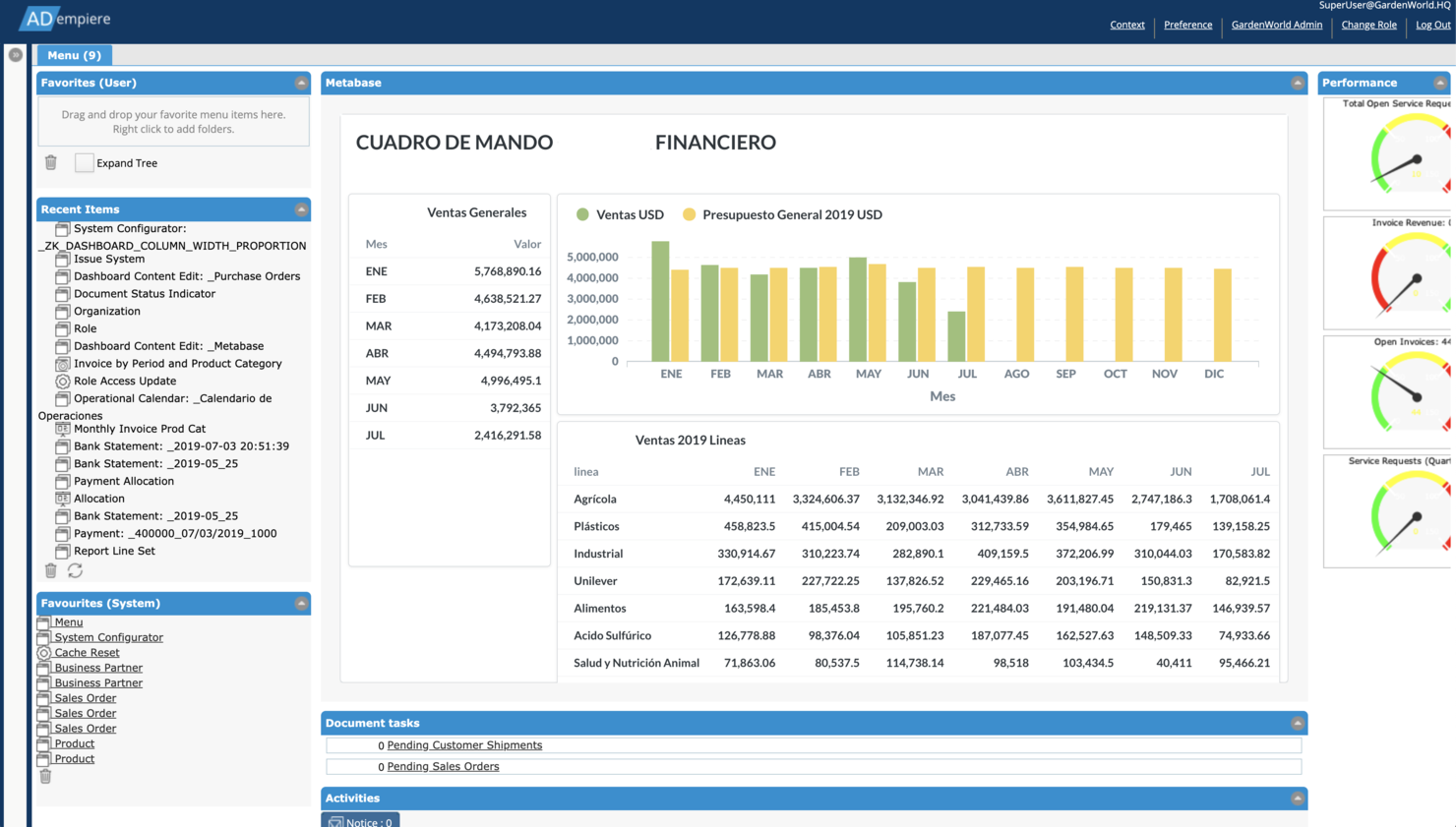Enable the Expand Tree checkbox
The width and height of the screenshot is (1456, 827).
coord(84,162)
